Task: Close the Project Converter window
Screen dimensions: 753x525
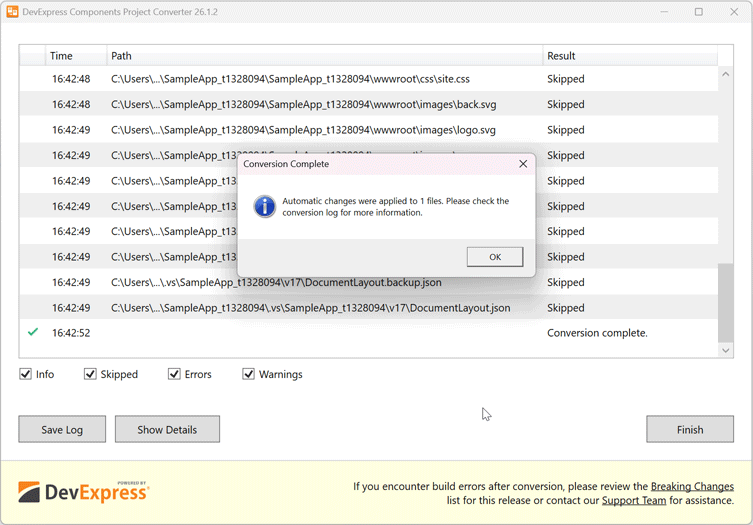Action: pyautogui.click(x=734, y=12)
